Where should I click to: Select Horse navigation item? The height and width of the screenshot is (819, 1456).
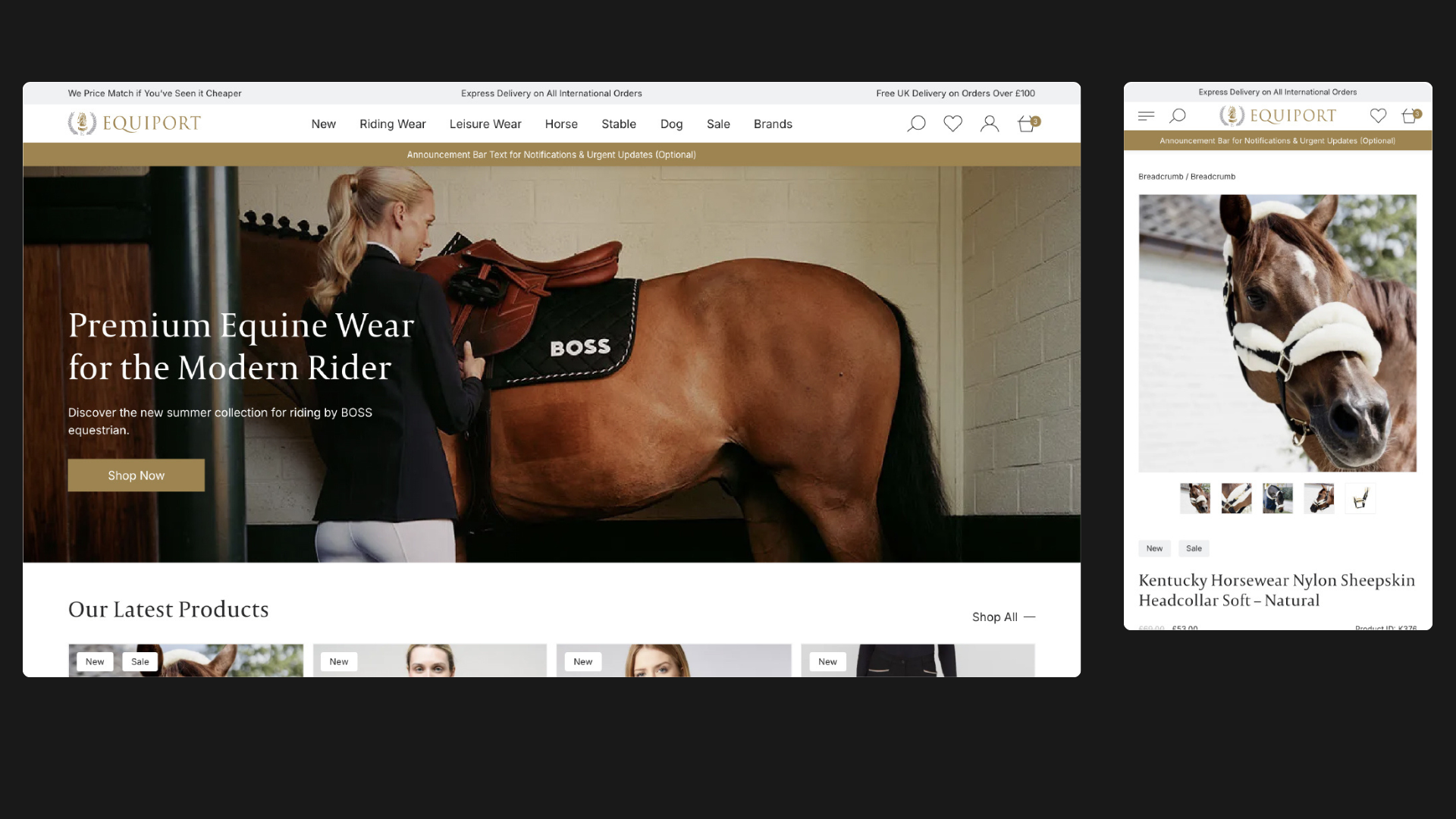point(561,124)
